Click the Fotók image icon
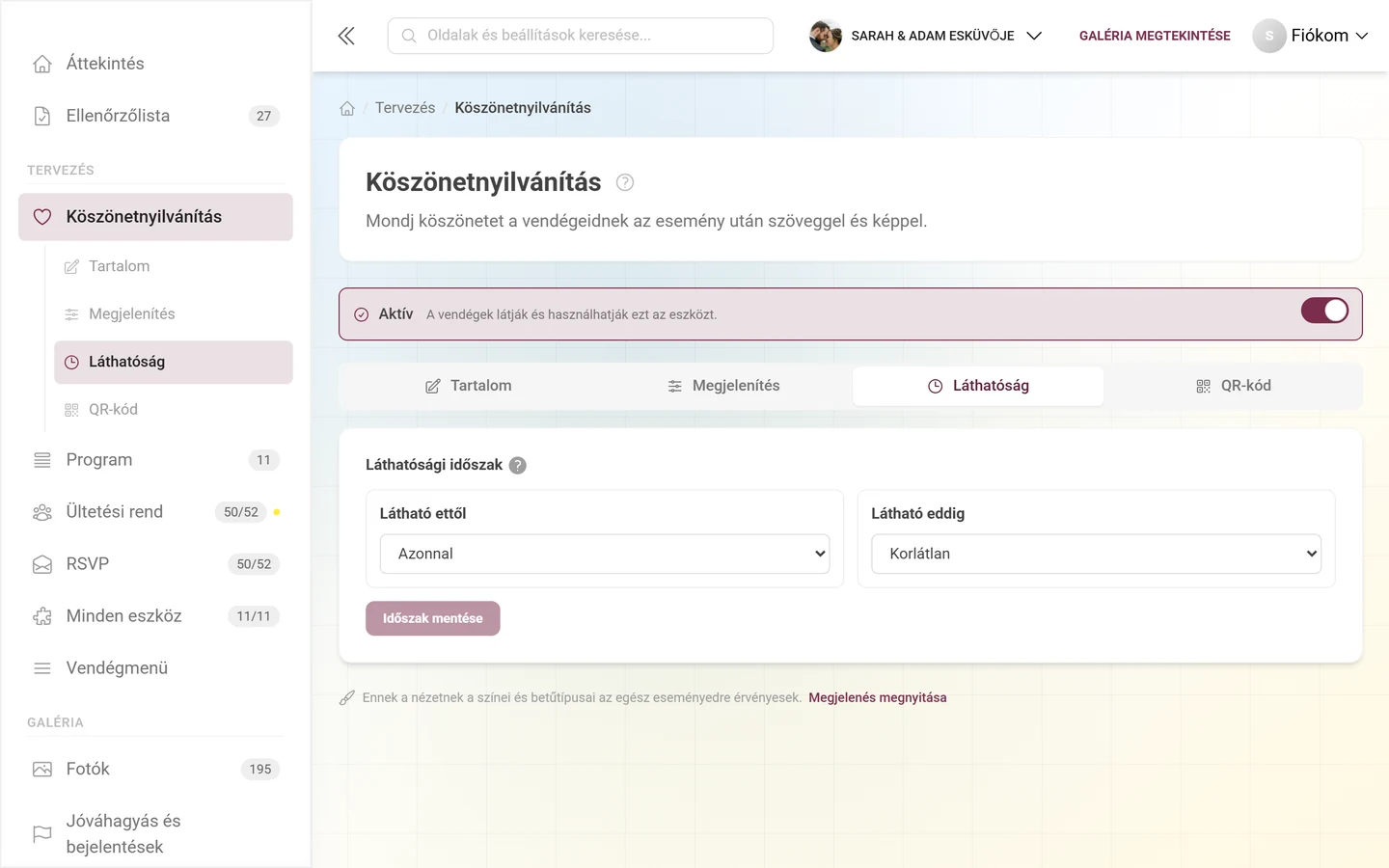 42,769
